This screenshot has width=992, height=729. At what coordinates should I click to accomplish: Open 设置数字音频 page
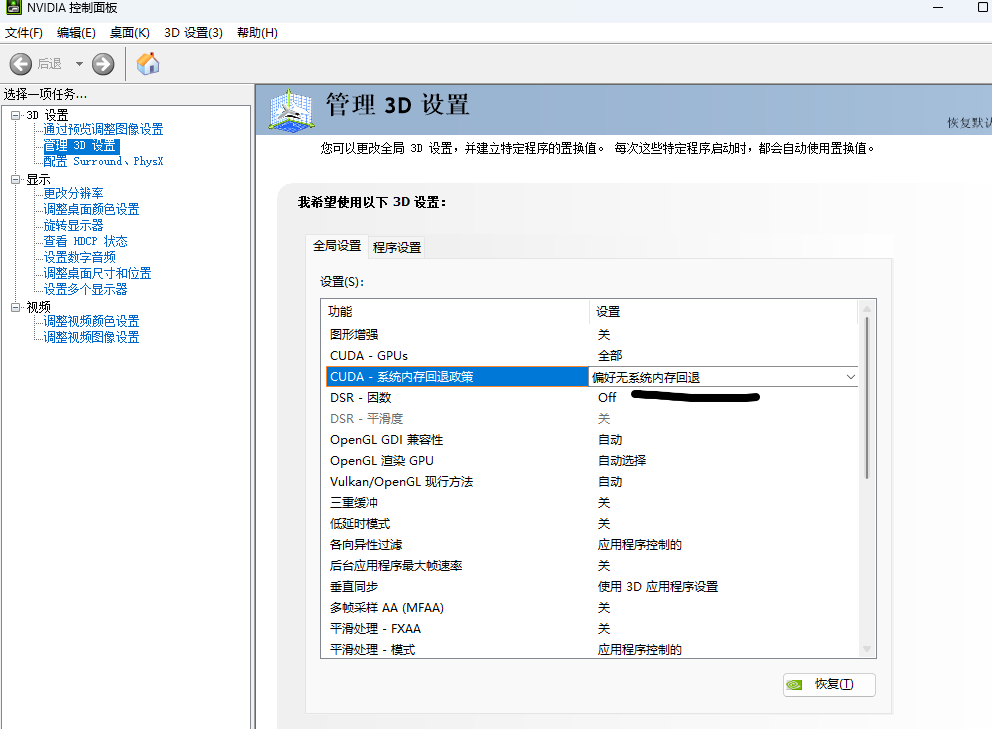tap(79, 258)
